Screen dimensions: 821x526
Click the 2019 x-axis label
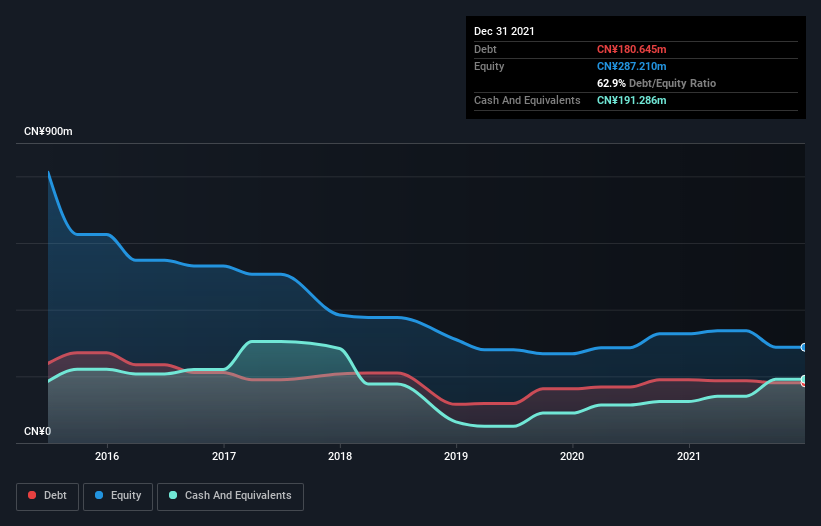pyautogui.click(x=456, y=456)
